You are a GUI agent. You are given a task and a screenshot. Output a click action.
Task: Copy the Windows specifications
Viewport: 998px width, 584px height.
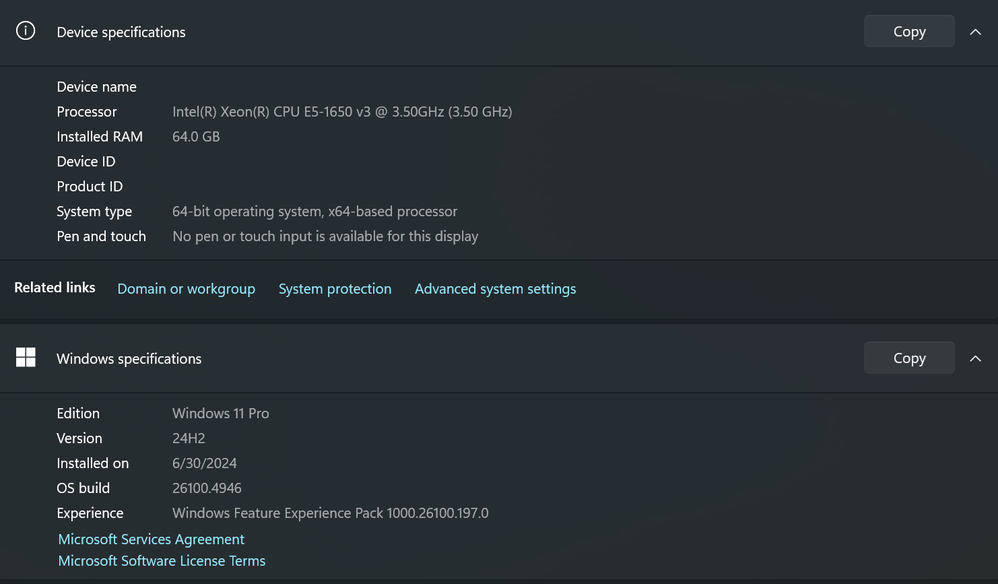(x=909, y=358)
